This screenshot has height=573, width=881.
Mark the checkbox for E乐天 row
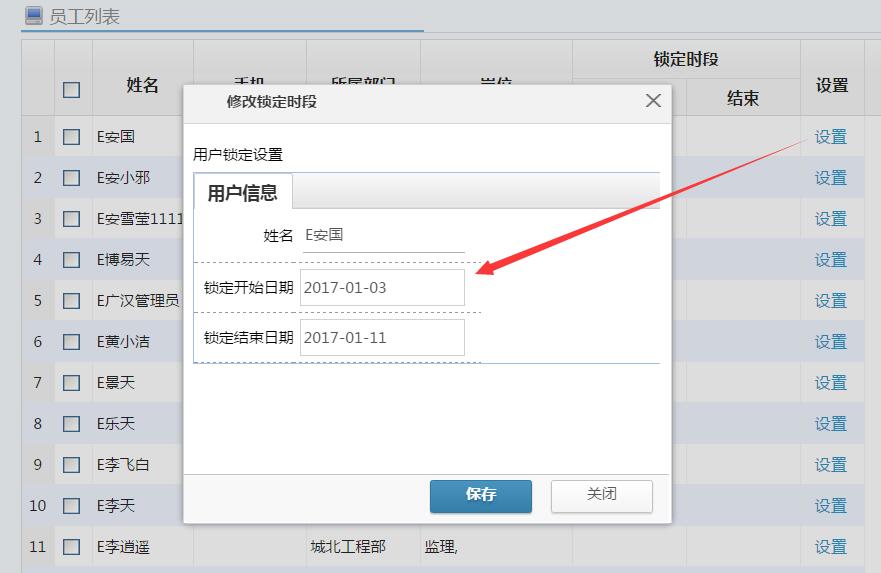[x=71, y=424]
